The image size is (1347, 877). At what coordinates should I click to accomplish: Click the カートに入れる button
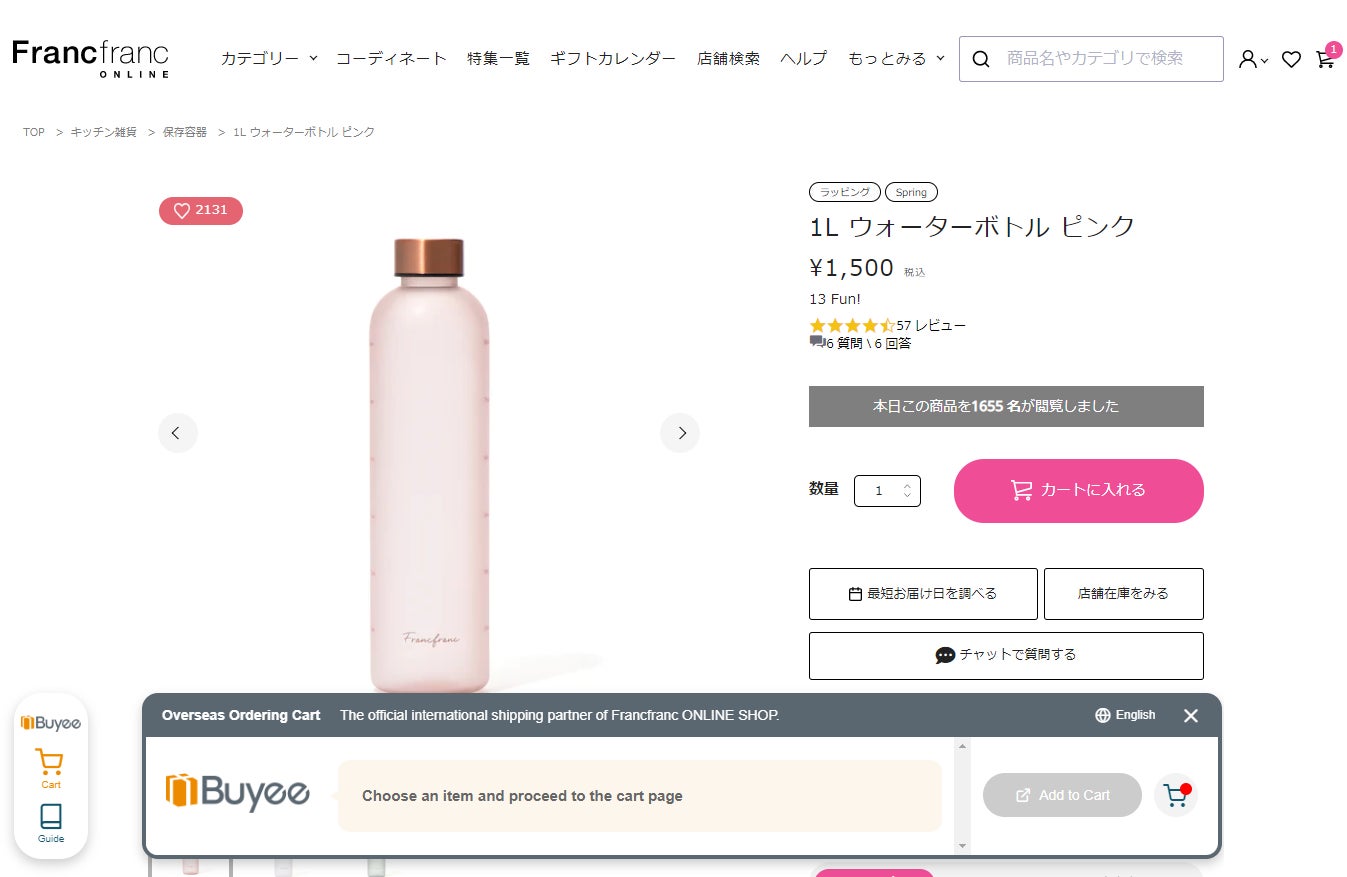click(x=1078, y=491)
